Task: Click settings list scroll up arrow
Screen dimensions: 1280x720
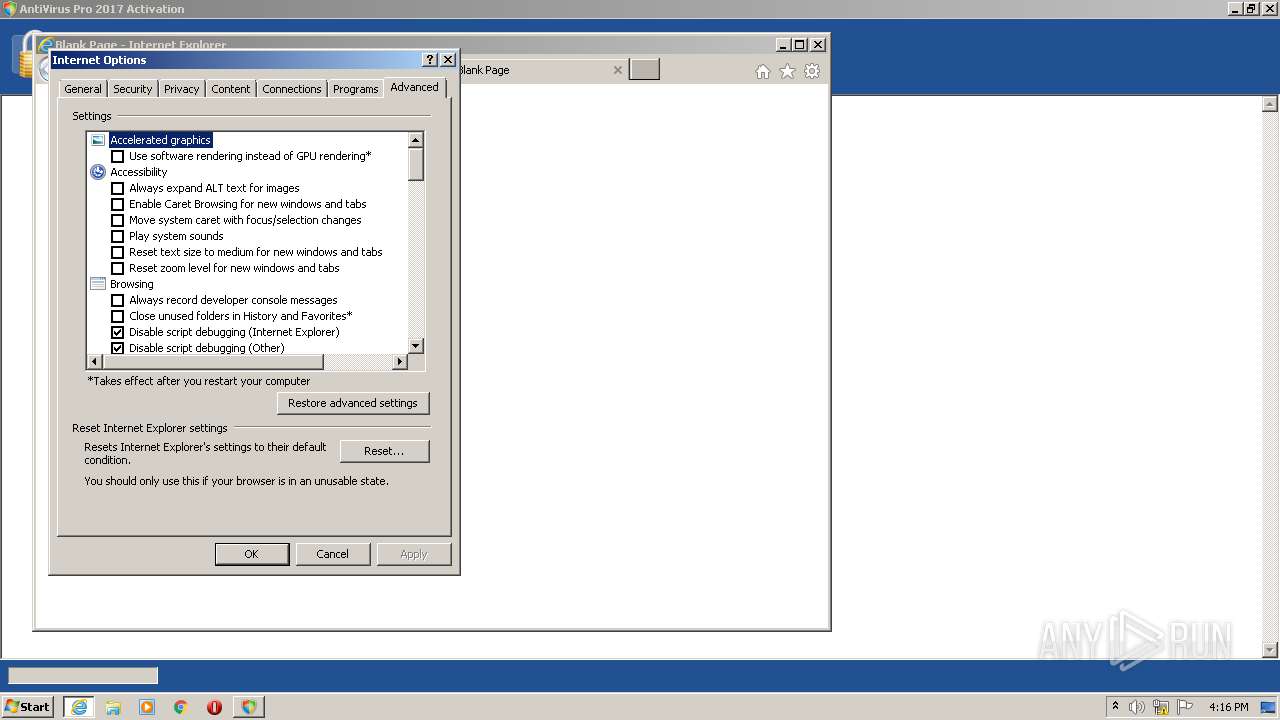Action: (x=416, y=140)
